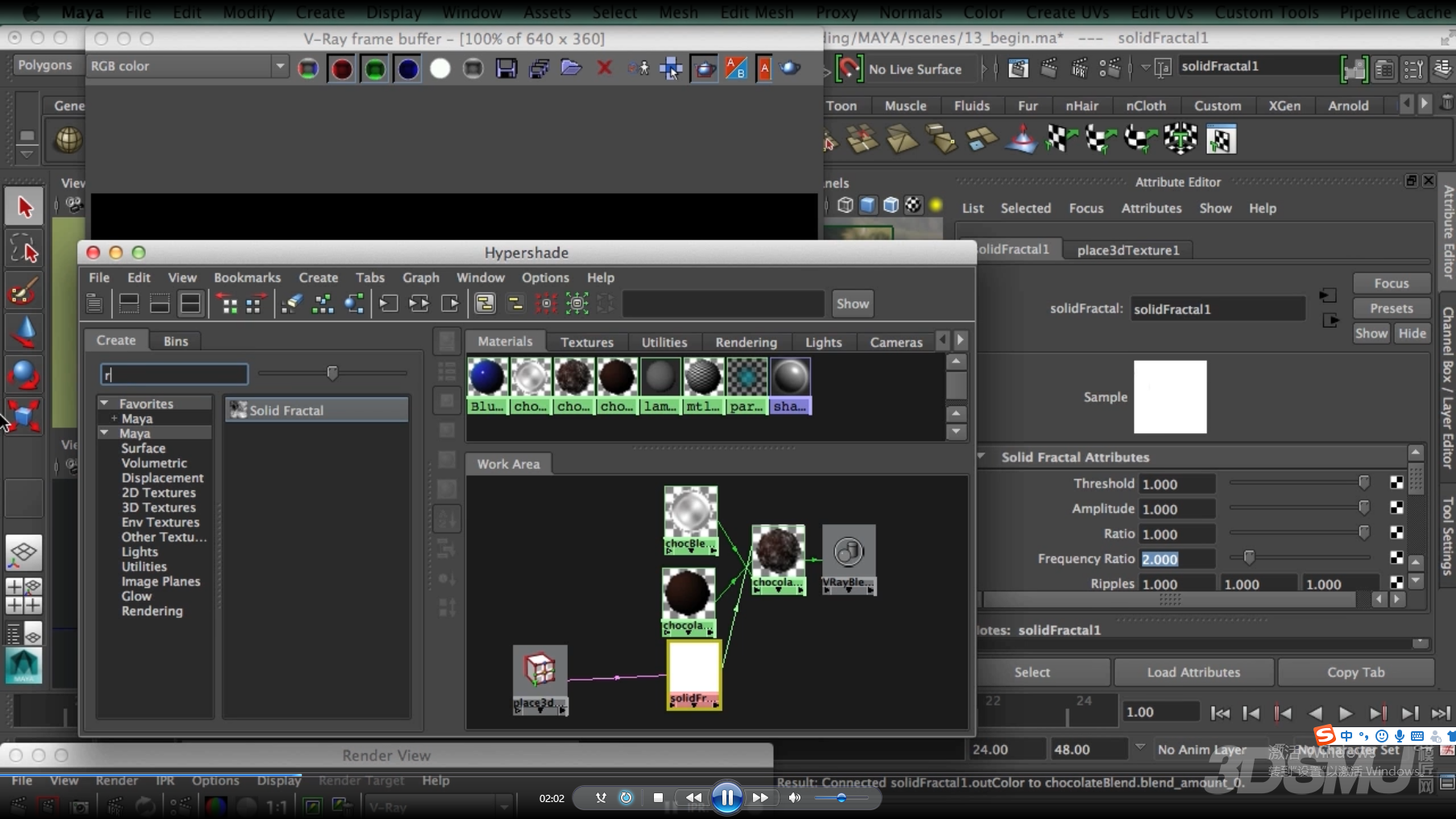Click checker map button beside Frequency Ratio
The width and height of the screenshot is (1456, 819).
click(x=1396, y=558)
